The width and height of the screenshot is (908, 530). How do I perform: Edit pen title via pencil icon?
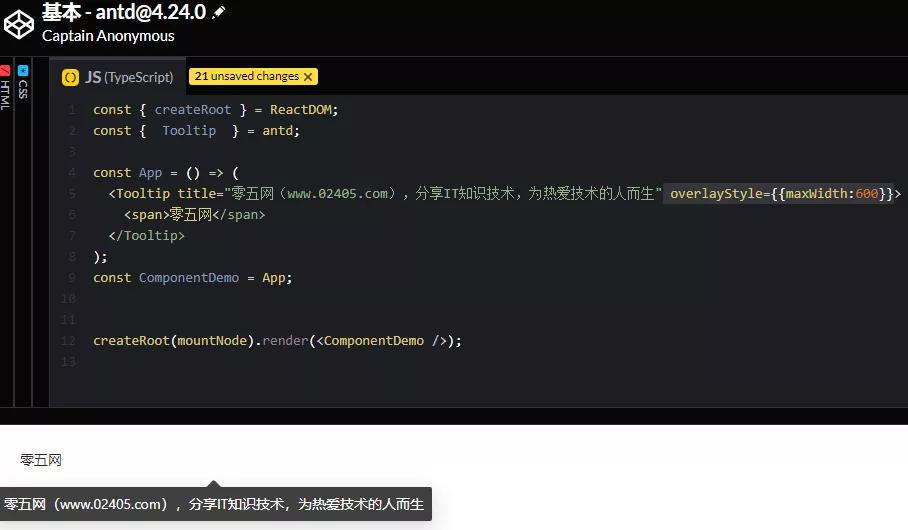coord(218,12)
